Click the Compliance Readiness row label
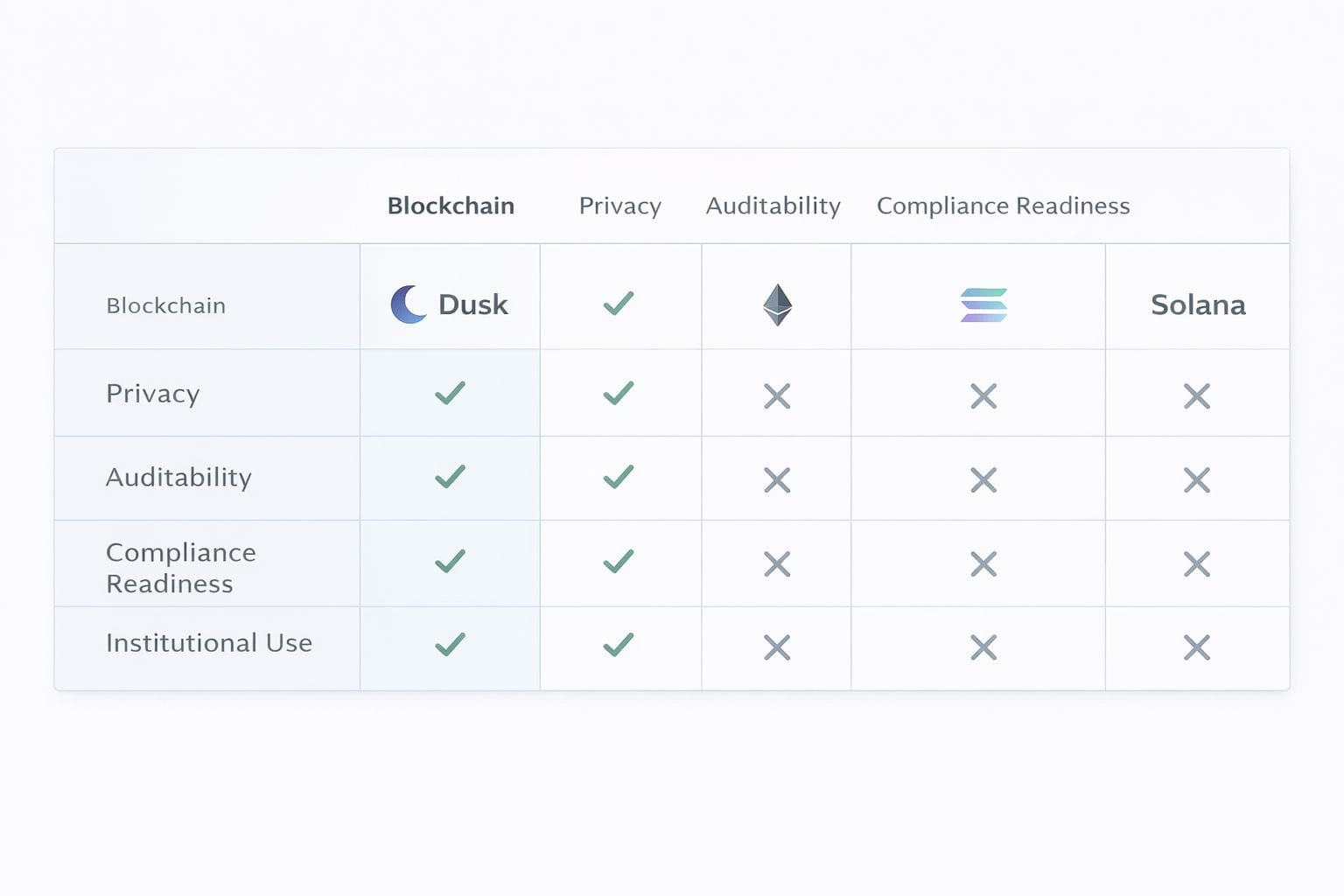The image size is (1344, 896). click(x=180, y=568)
